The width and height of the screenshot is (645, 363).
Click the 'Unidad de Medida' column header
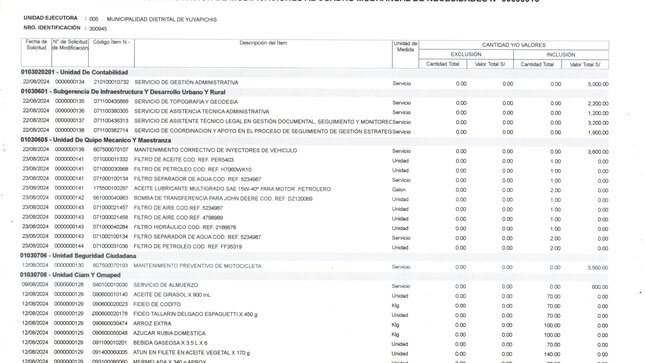tap(405, 47)
